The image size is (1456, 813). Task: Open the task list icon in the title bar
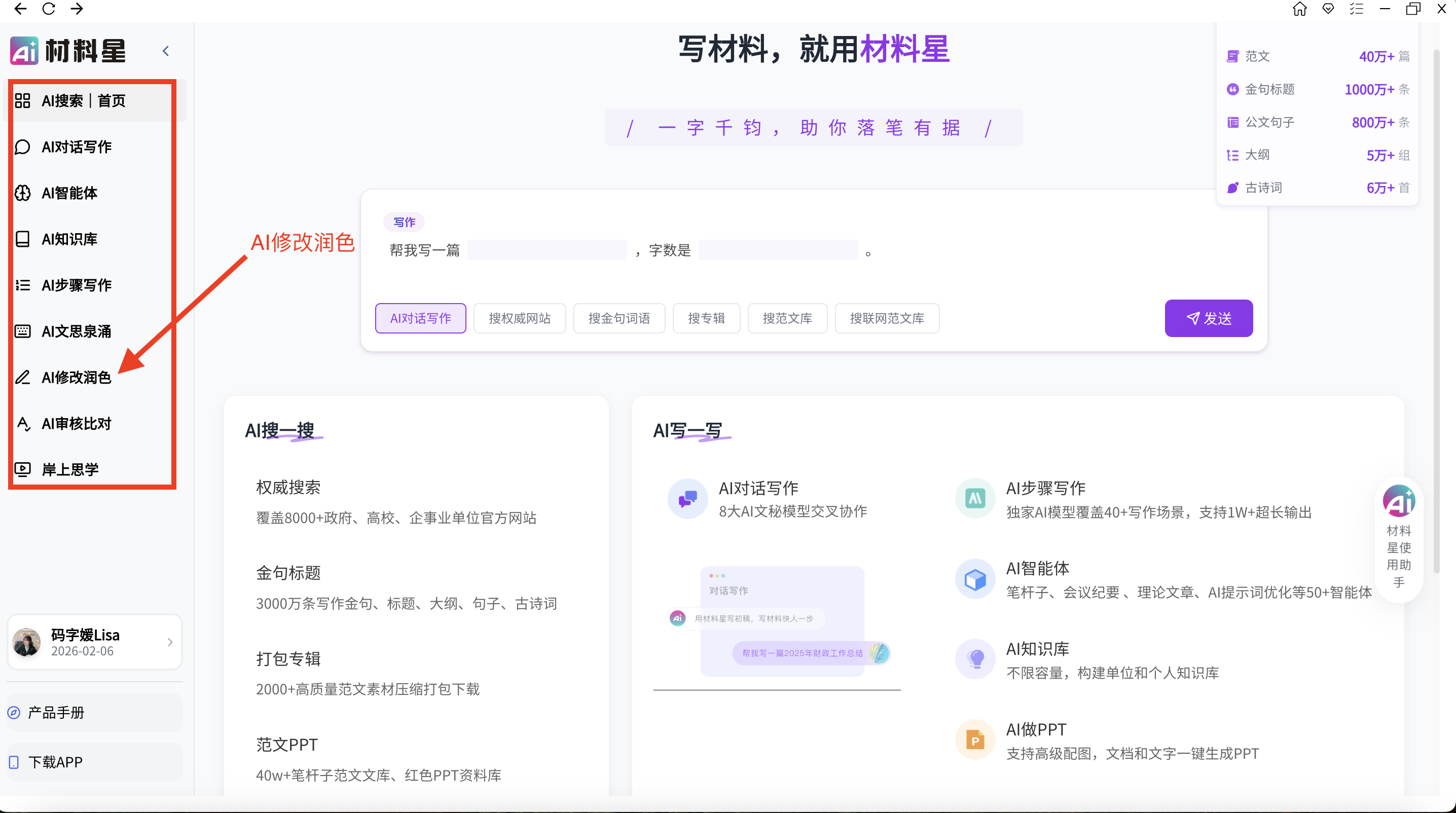coord(1357,9)
